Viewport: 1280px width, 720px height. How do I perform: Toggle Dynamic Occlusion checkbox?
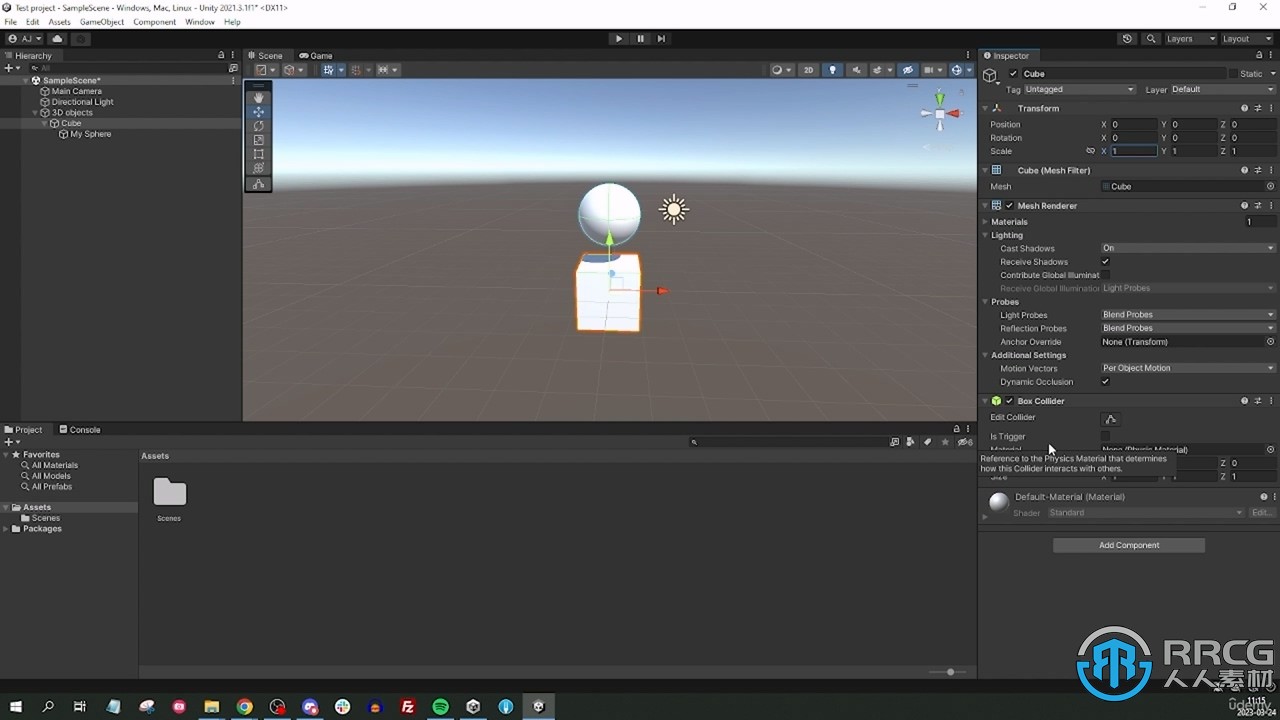(x=1105, y=382)
